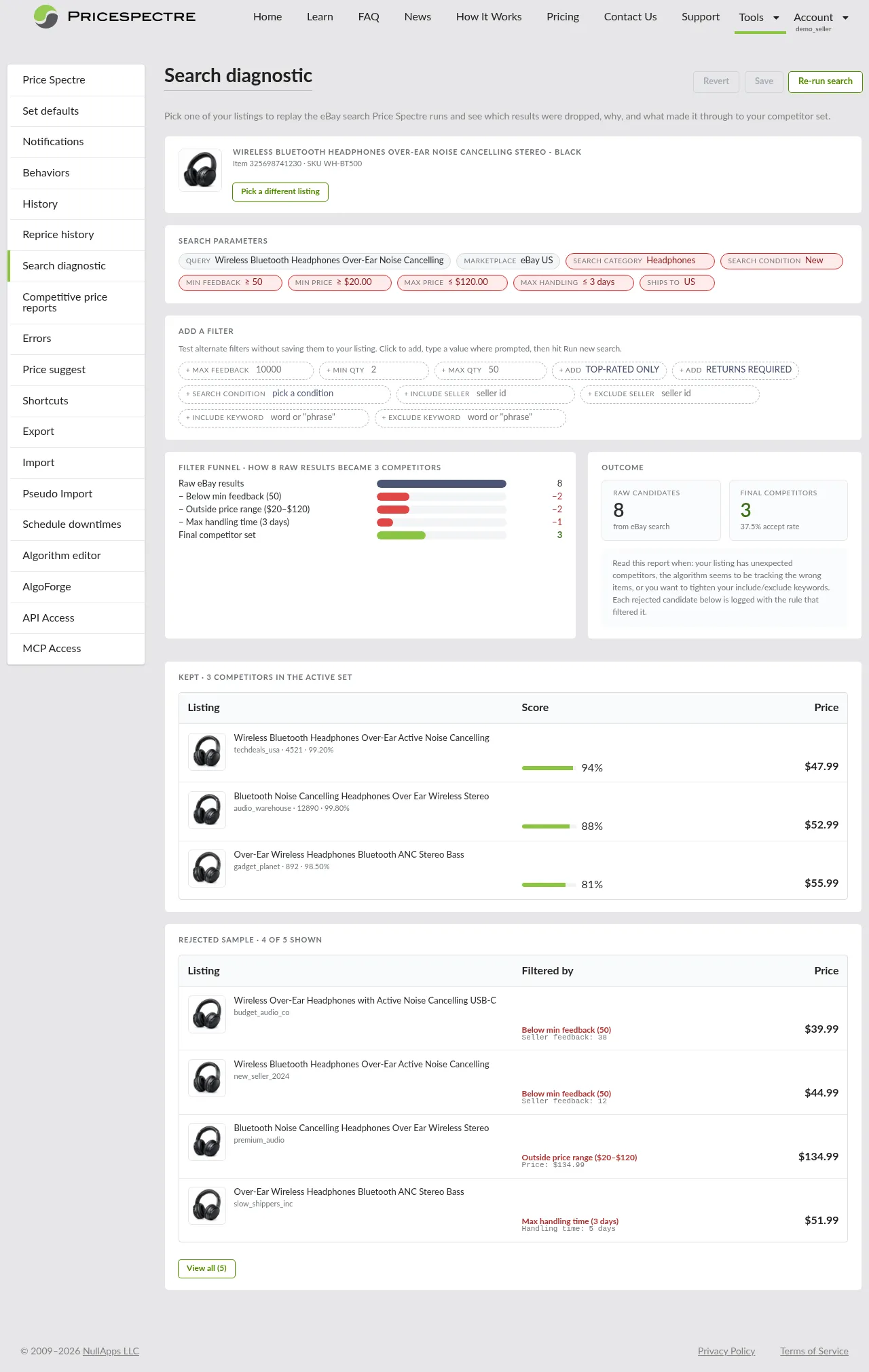This screenshot has width=869, height=1372.
Task: Go to Home in the top navigation
Action: pyautogui.click(x=267, y=17)
